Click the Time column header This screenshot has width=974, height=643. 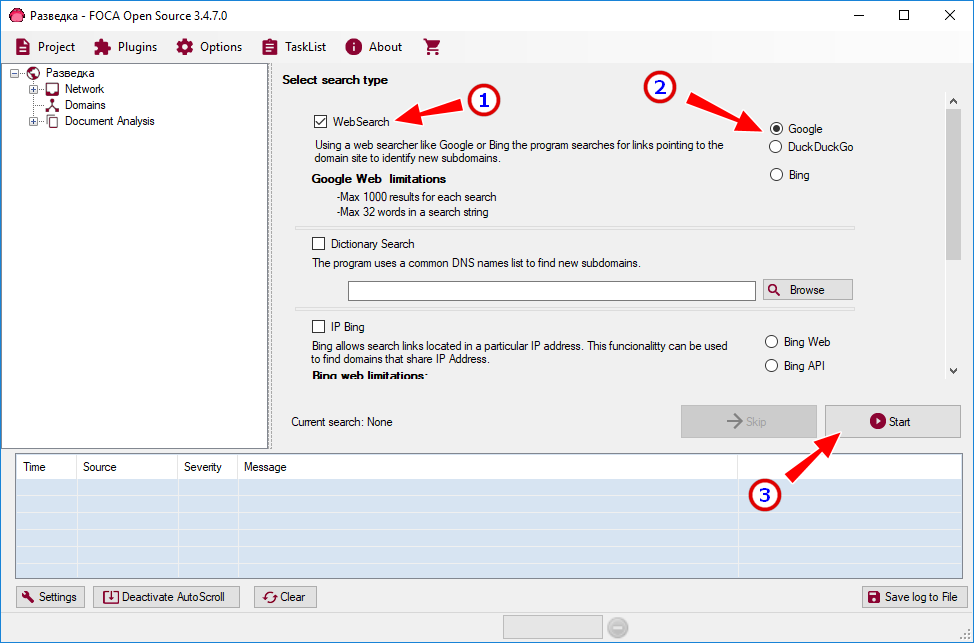click(47, 467)
